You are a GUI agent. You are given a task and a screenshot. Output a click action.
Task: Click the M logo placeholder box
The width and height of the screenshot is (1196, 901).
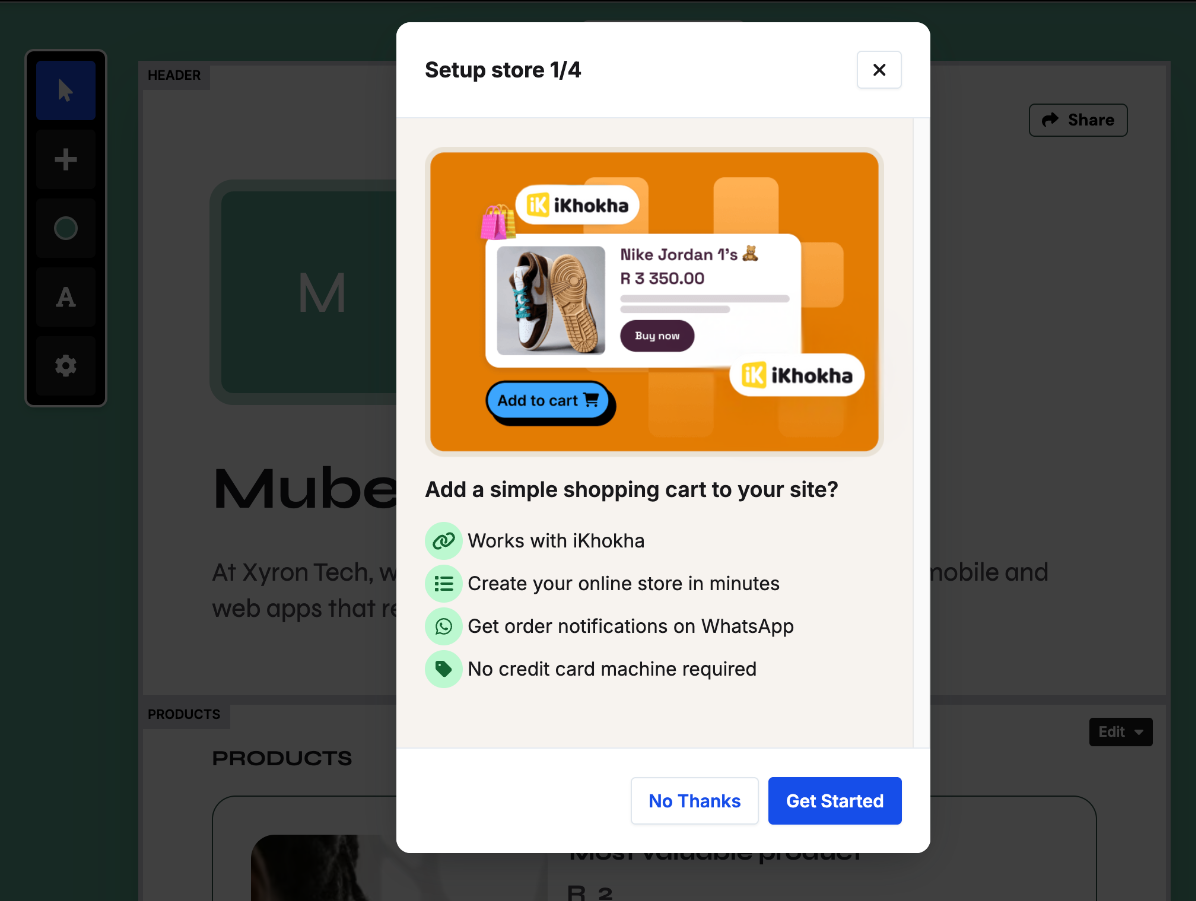pos(305,292)
